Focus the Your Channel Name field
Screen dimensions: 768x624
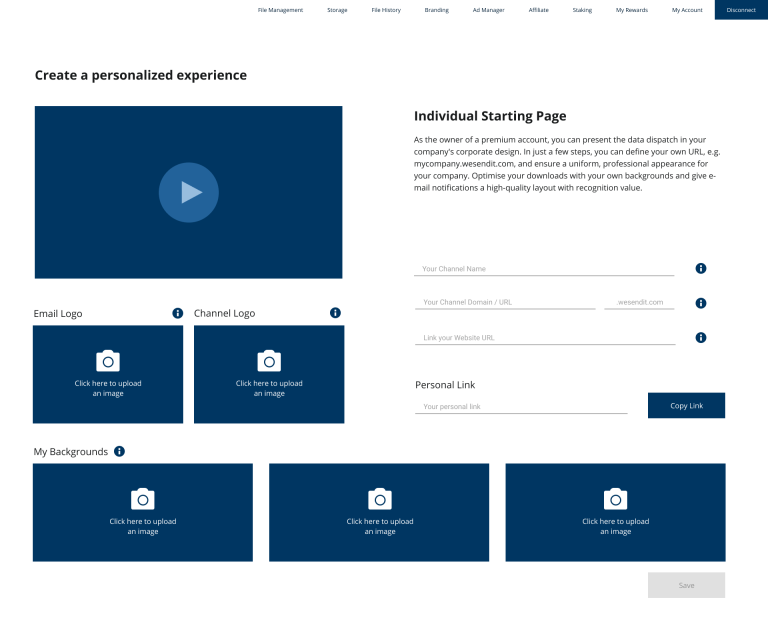[544, 269]
